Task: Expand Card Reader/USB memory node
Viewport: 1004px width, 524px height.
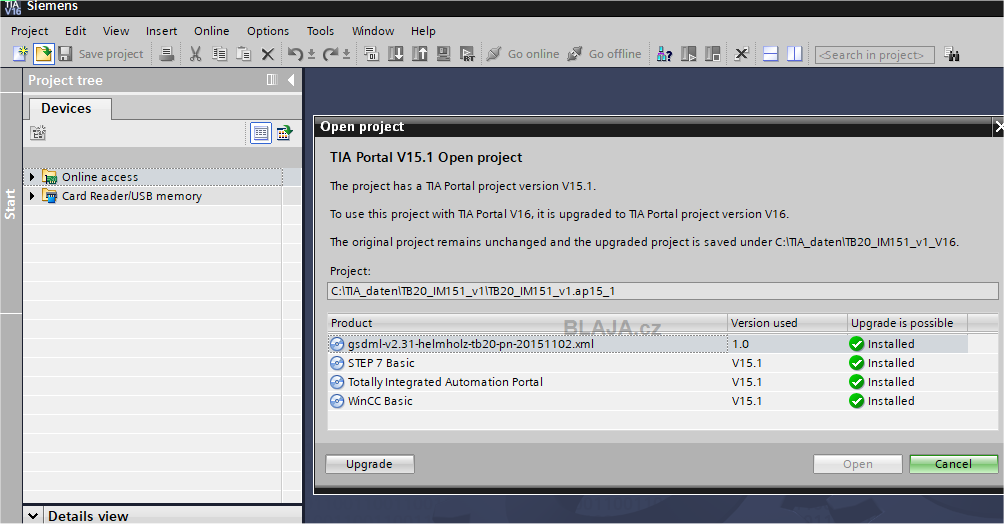Action: point(31,196)
